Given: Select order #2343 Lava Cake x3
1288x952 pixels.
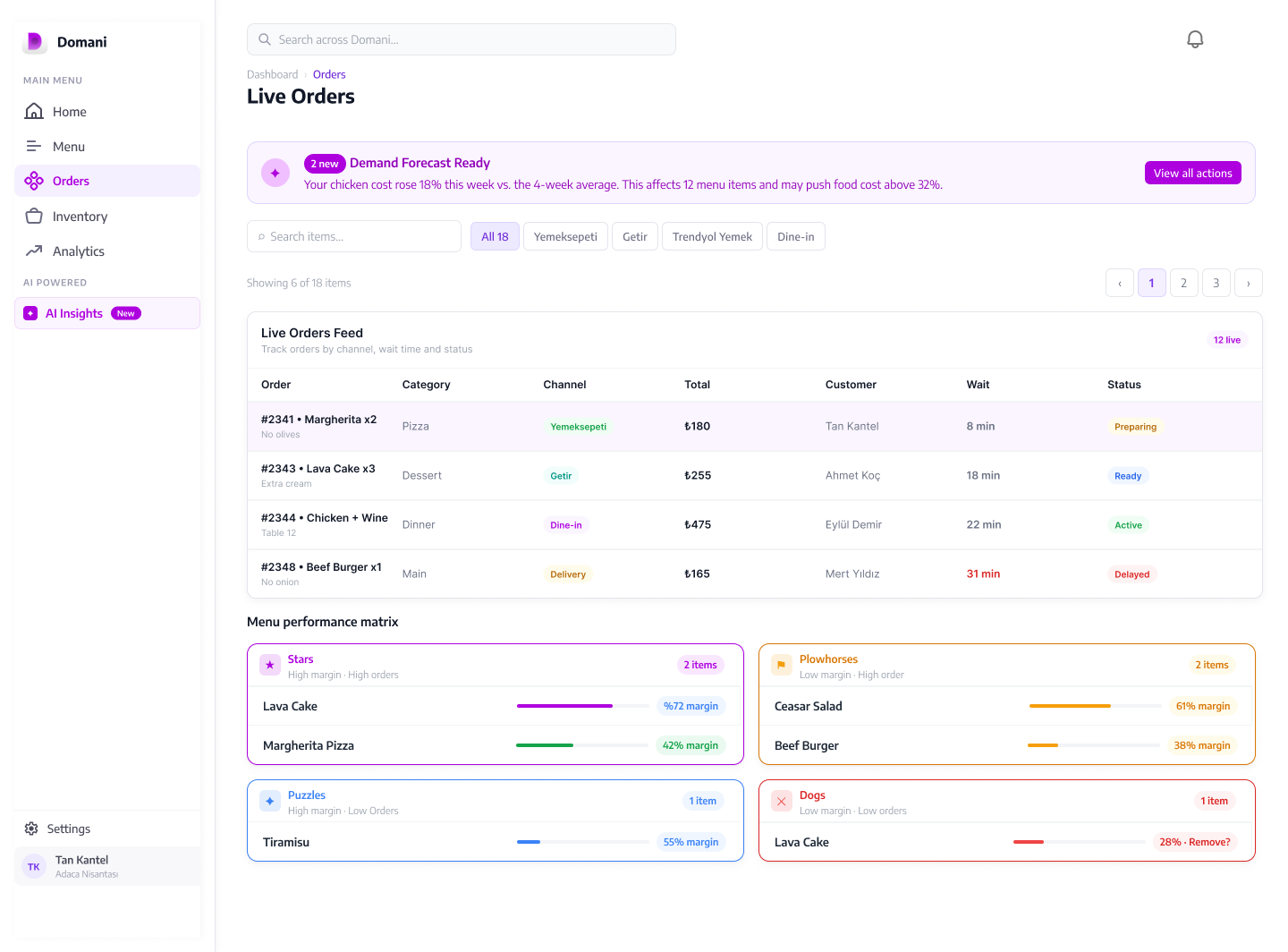Looking at the screenshot, I should click(x=755, y=475).
